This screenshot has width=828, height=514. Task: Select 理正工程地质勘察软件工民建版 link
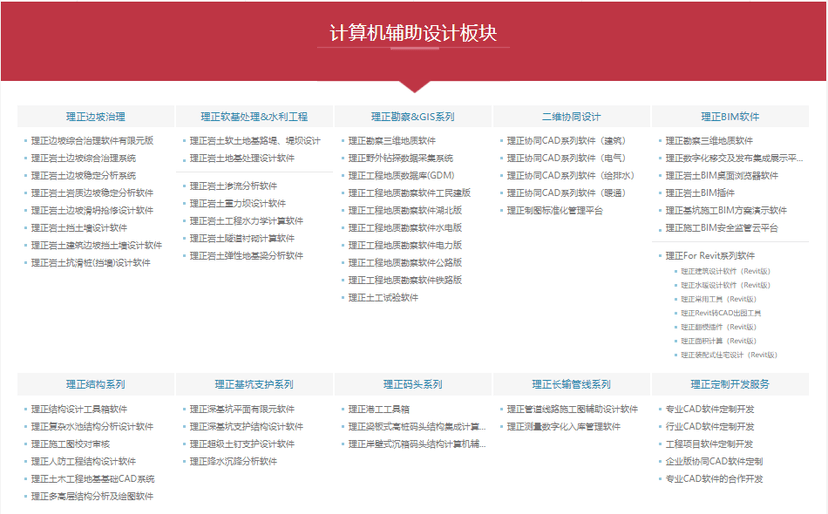click(x=410, y=193)
